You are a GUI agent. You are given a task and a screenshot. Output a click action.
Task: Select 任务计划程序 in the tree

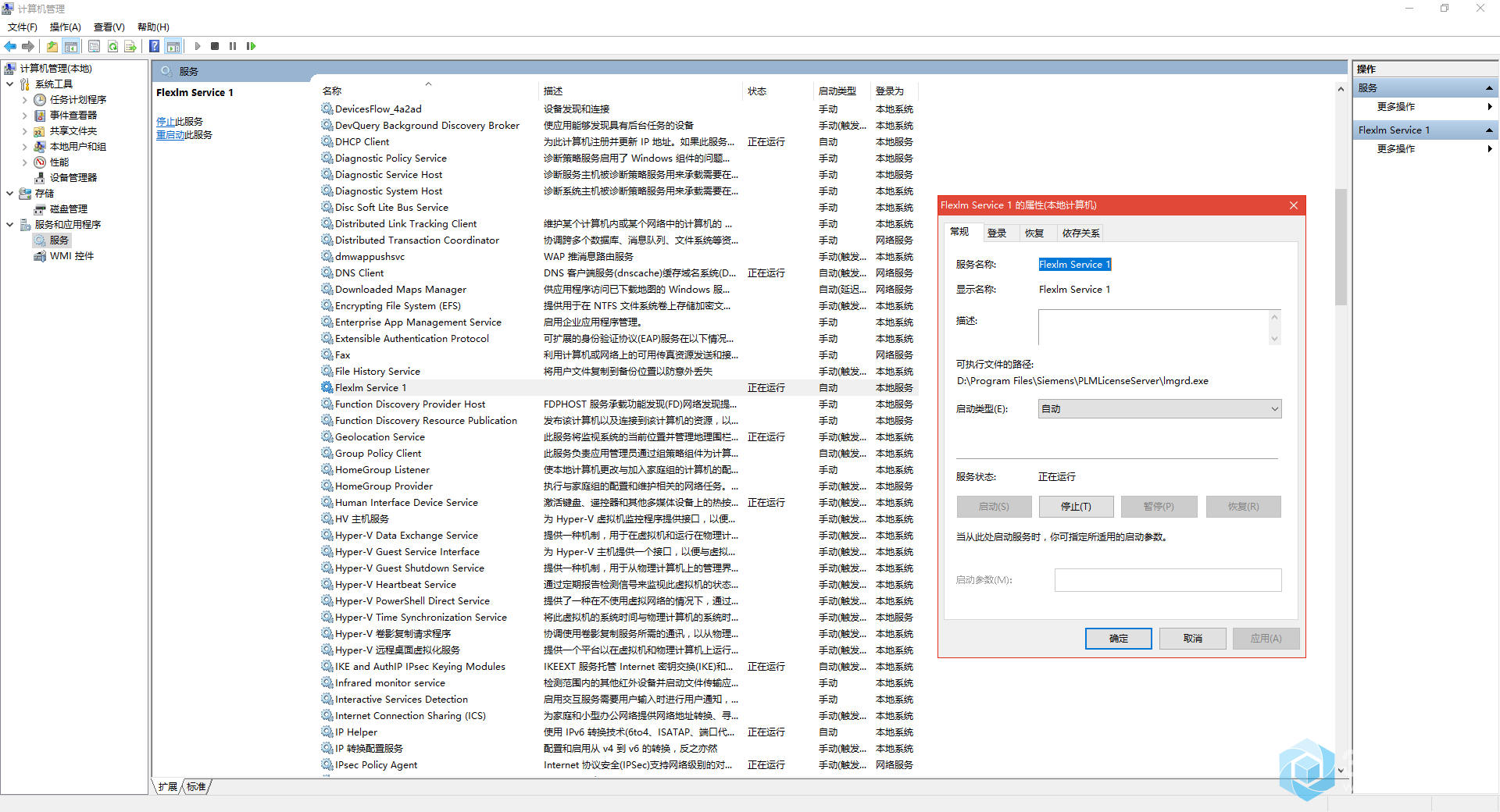[78, 100]
